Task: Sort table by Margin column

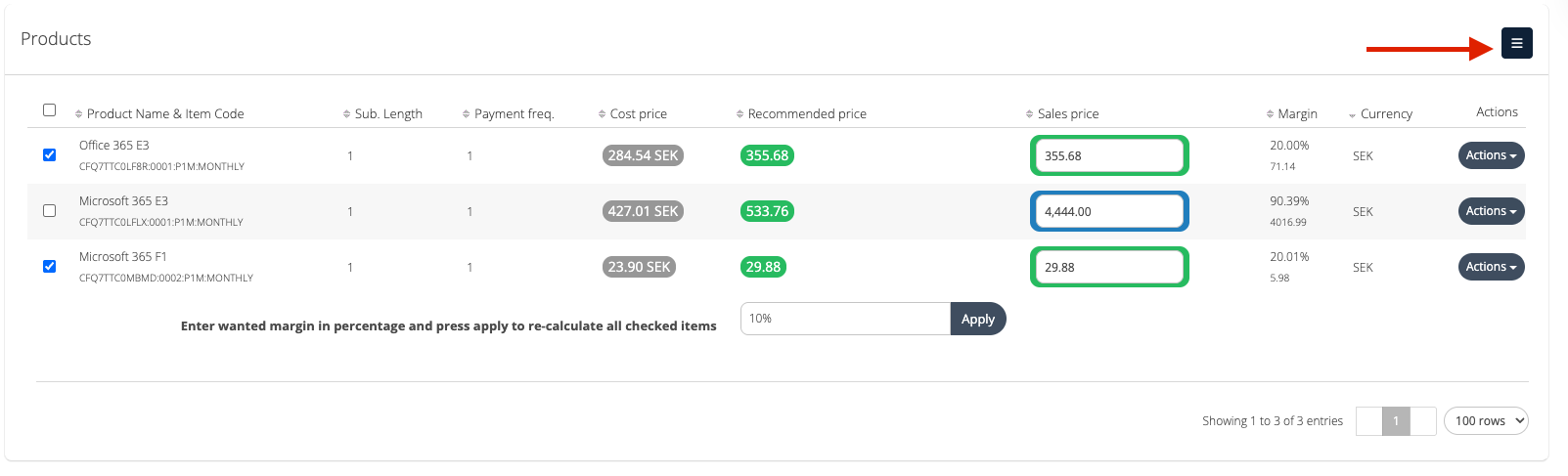Action: pos(1297,114)
